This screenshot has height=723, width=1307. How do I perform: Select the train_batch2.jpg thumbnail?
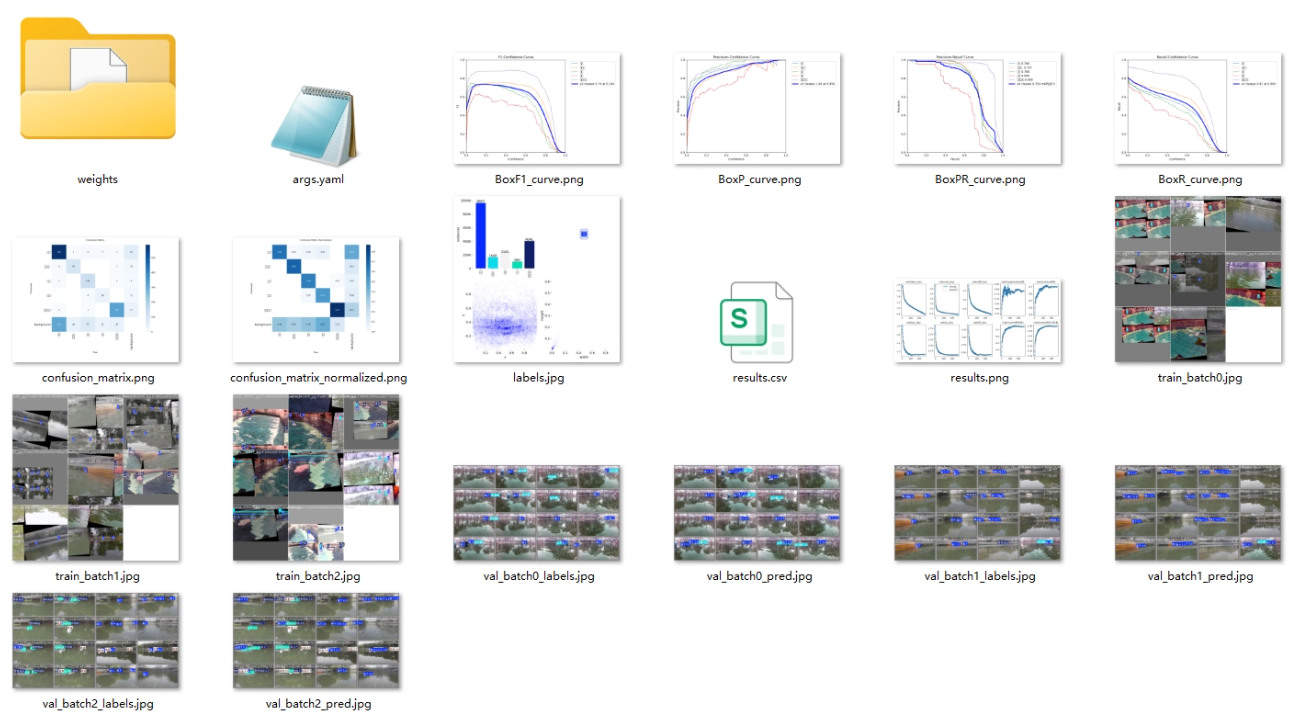pyautogui.click(x=316, y=477)
